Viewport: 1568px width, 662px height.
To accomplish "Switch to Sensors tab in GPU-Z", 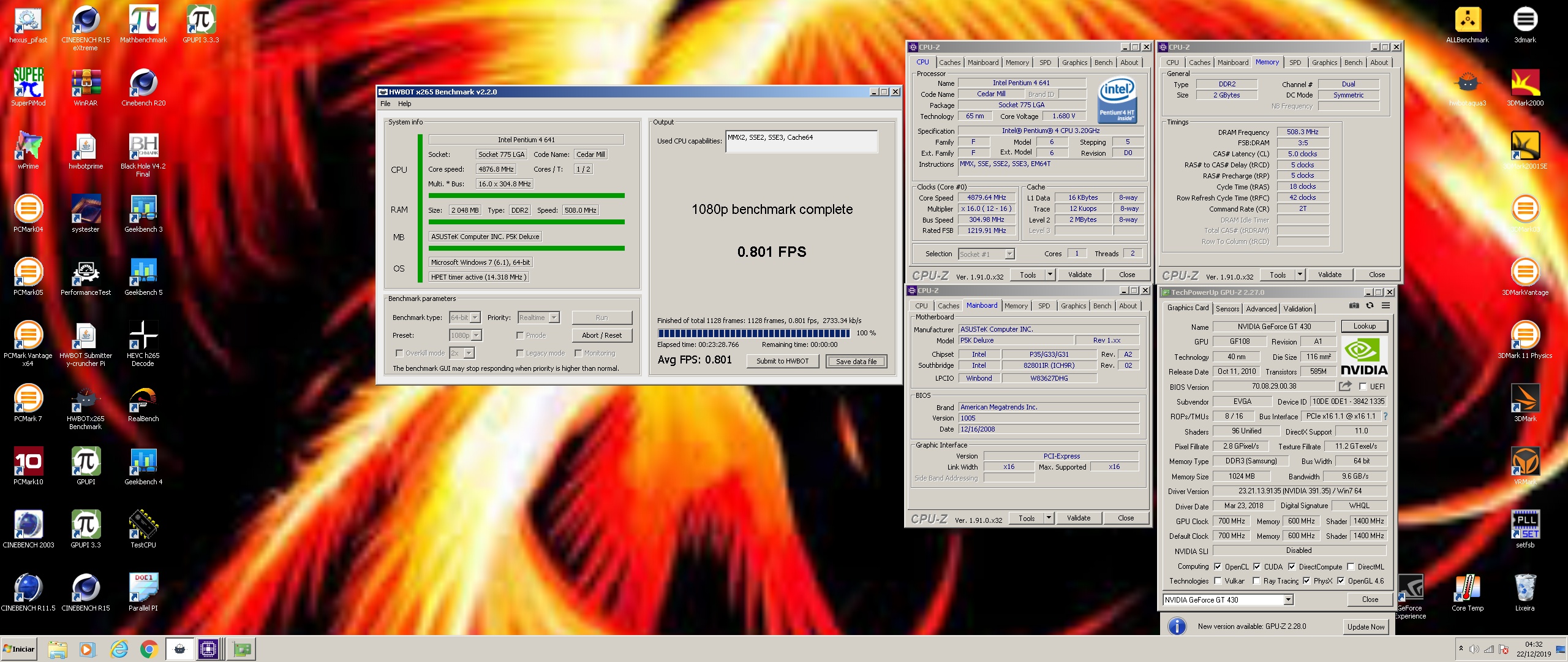I will click(1227, 309).
